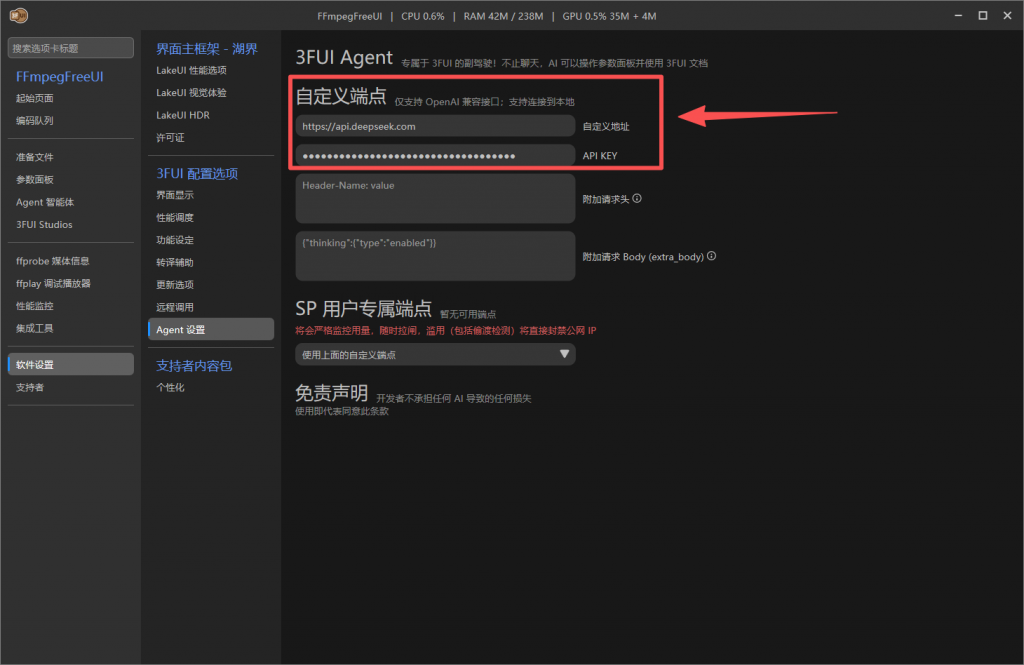Select the Agent 设置 entry
1024x665 pixels.
click(x=211, y=329)
